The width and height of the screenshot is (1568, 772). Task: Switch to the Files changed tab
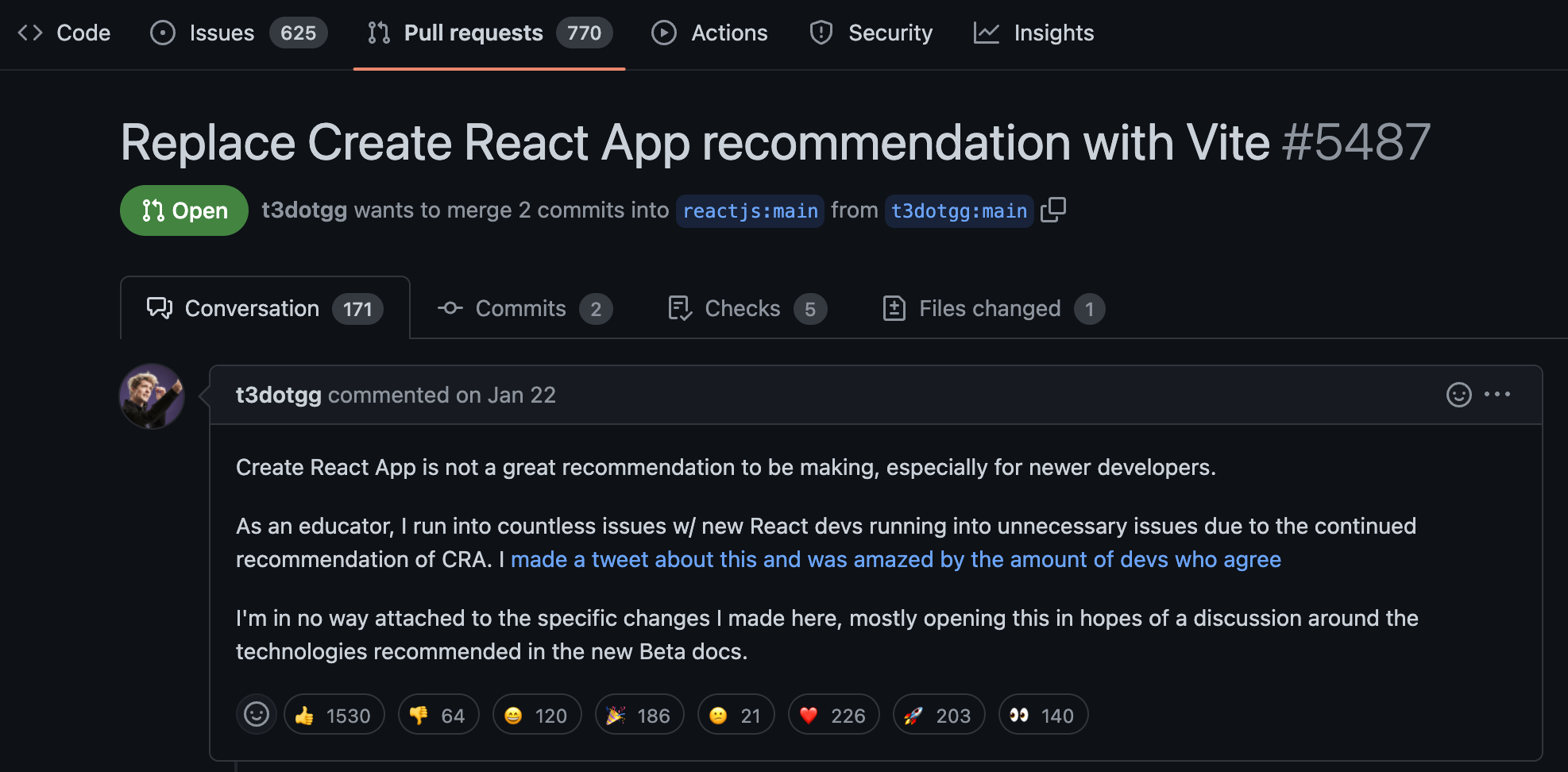point(989,308)
